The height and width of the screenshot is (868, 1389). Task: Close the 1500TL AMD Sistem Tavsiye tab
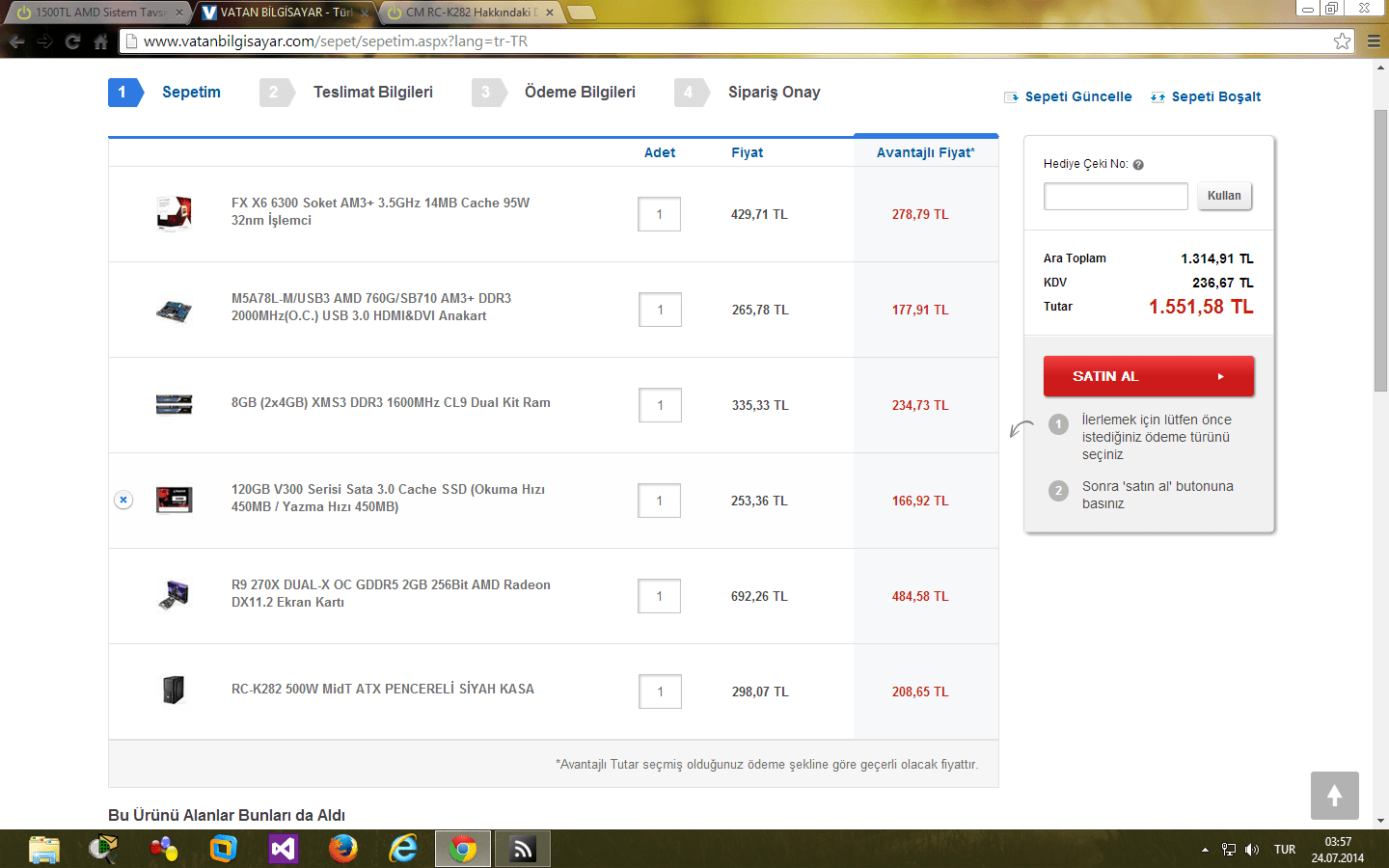point(179,13)
